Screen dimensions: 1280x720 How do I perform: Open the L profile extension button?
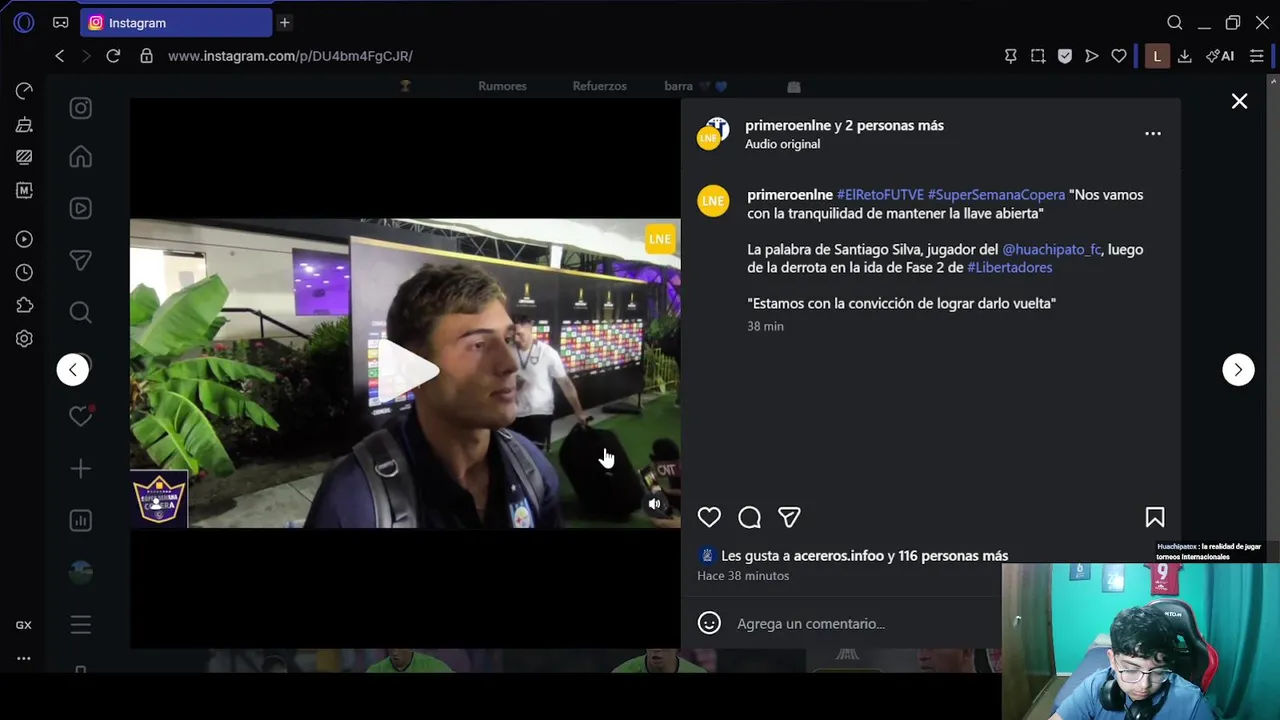pyautogui.click(x=1157, y=56)
